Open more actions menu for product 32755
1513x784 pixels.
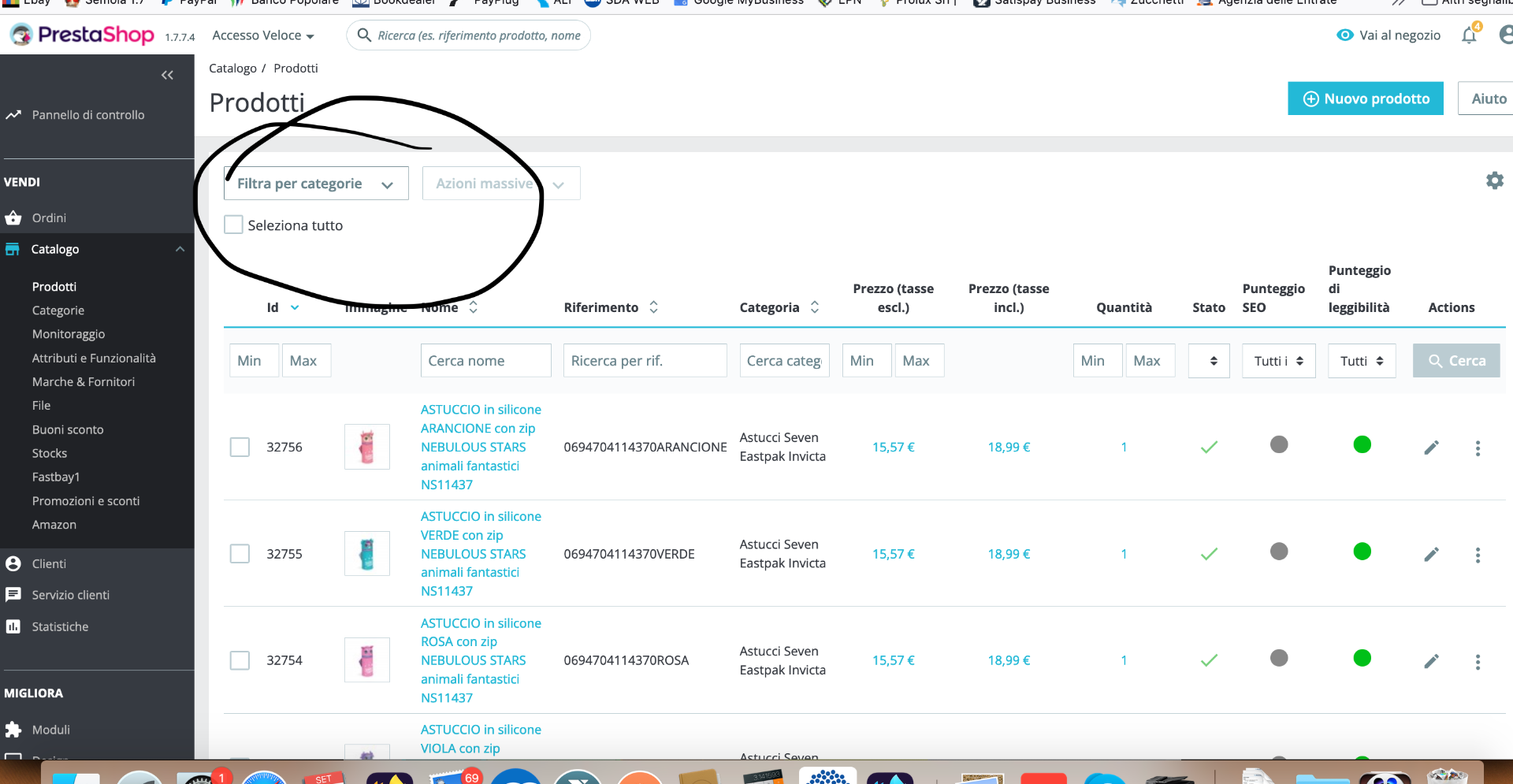[x=1478, y=555]
